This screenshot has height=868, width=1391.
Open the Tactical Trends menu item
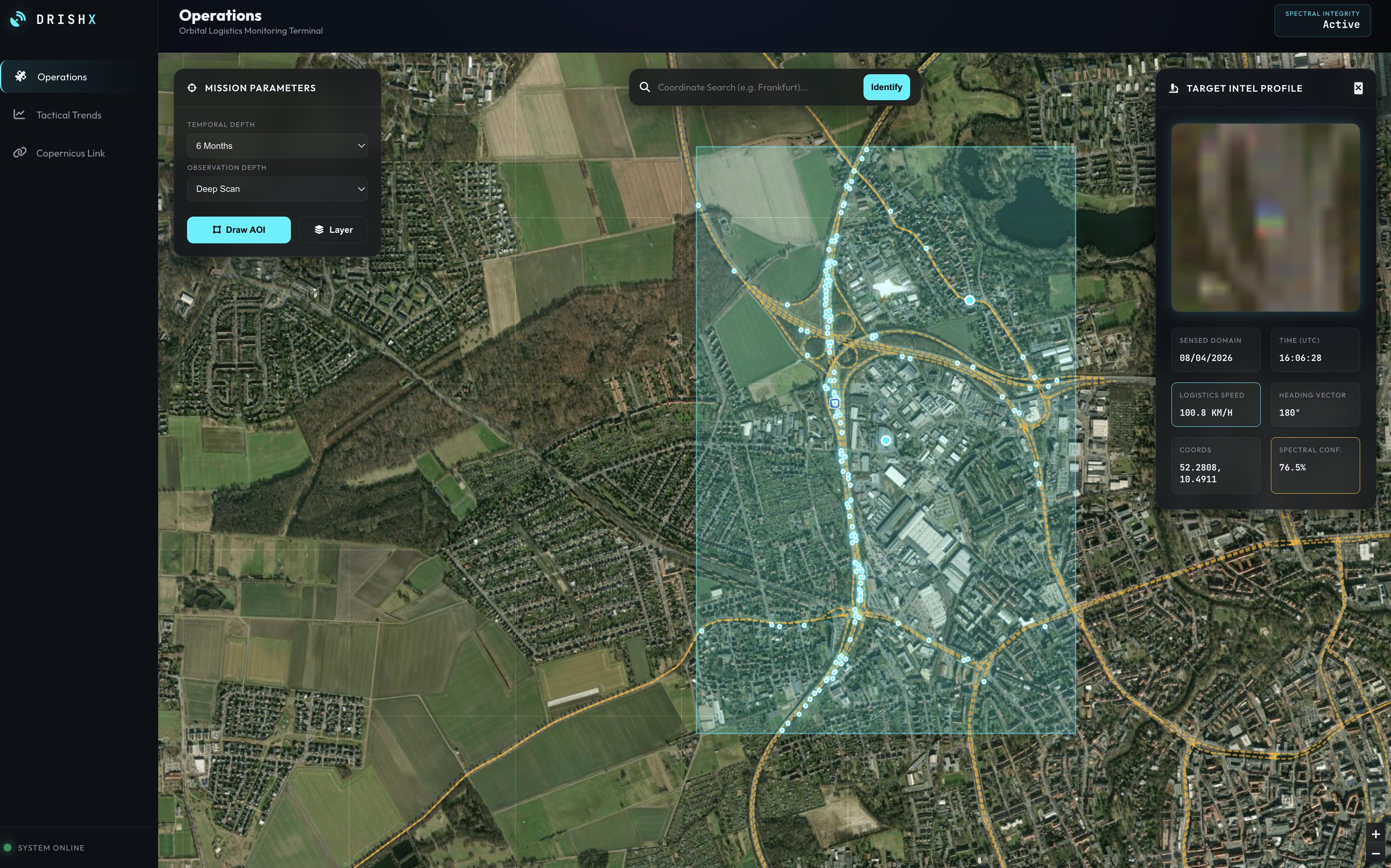69,115
